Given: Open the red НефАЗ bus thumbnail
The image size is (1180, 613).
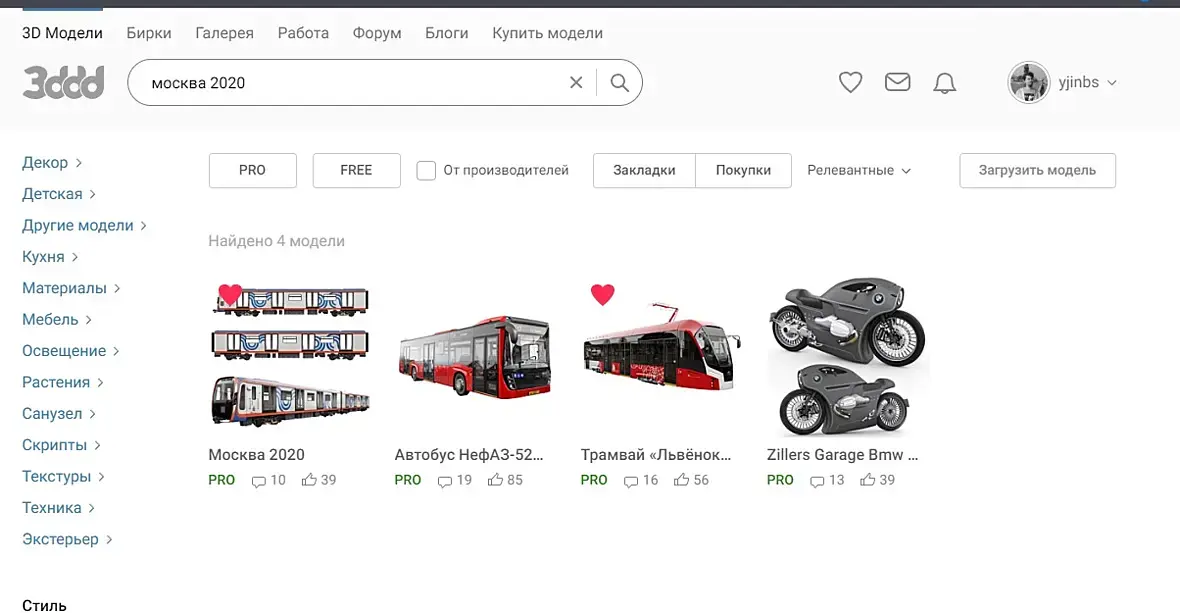Looking at the screenshot, I should (476, 357).
